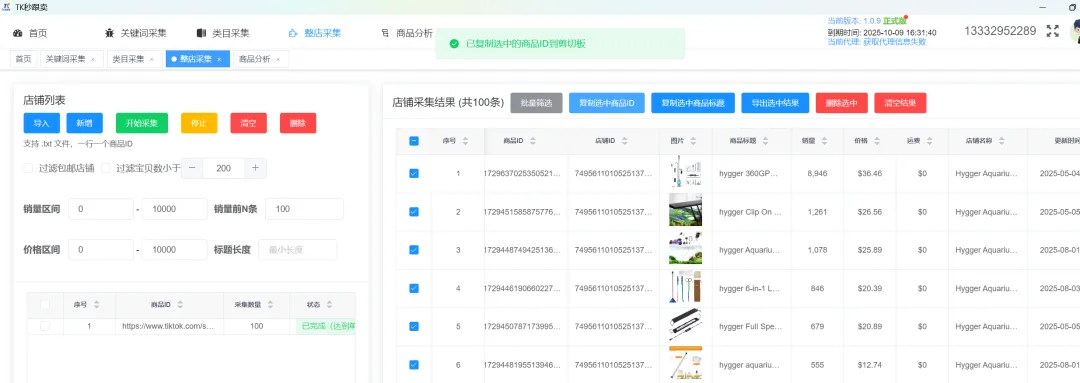Open the 类目采集 navigation menu

click(x=222, y=32)
